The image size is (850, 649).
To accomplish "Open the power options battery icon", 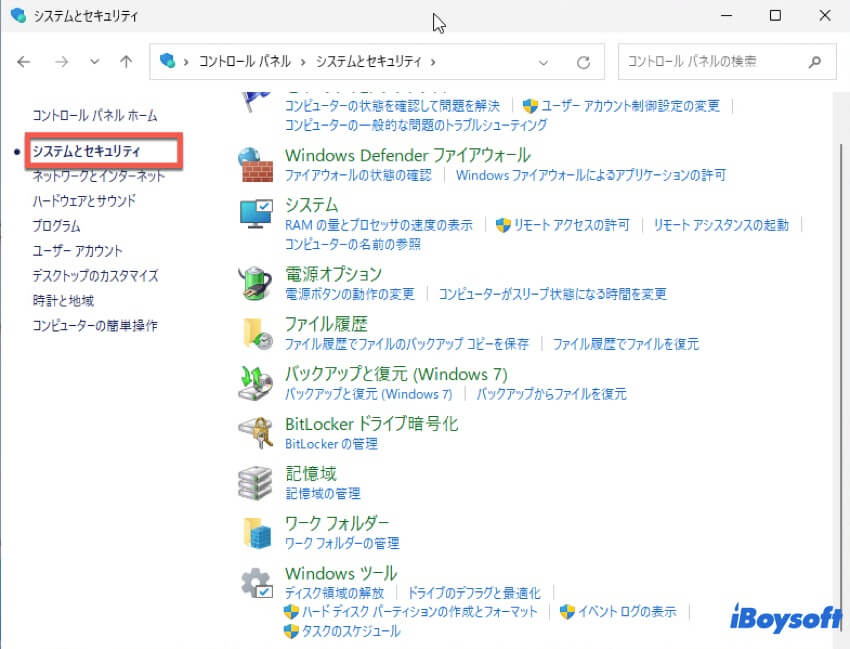I will tap(254, 283).
